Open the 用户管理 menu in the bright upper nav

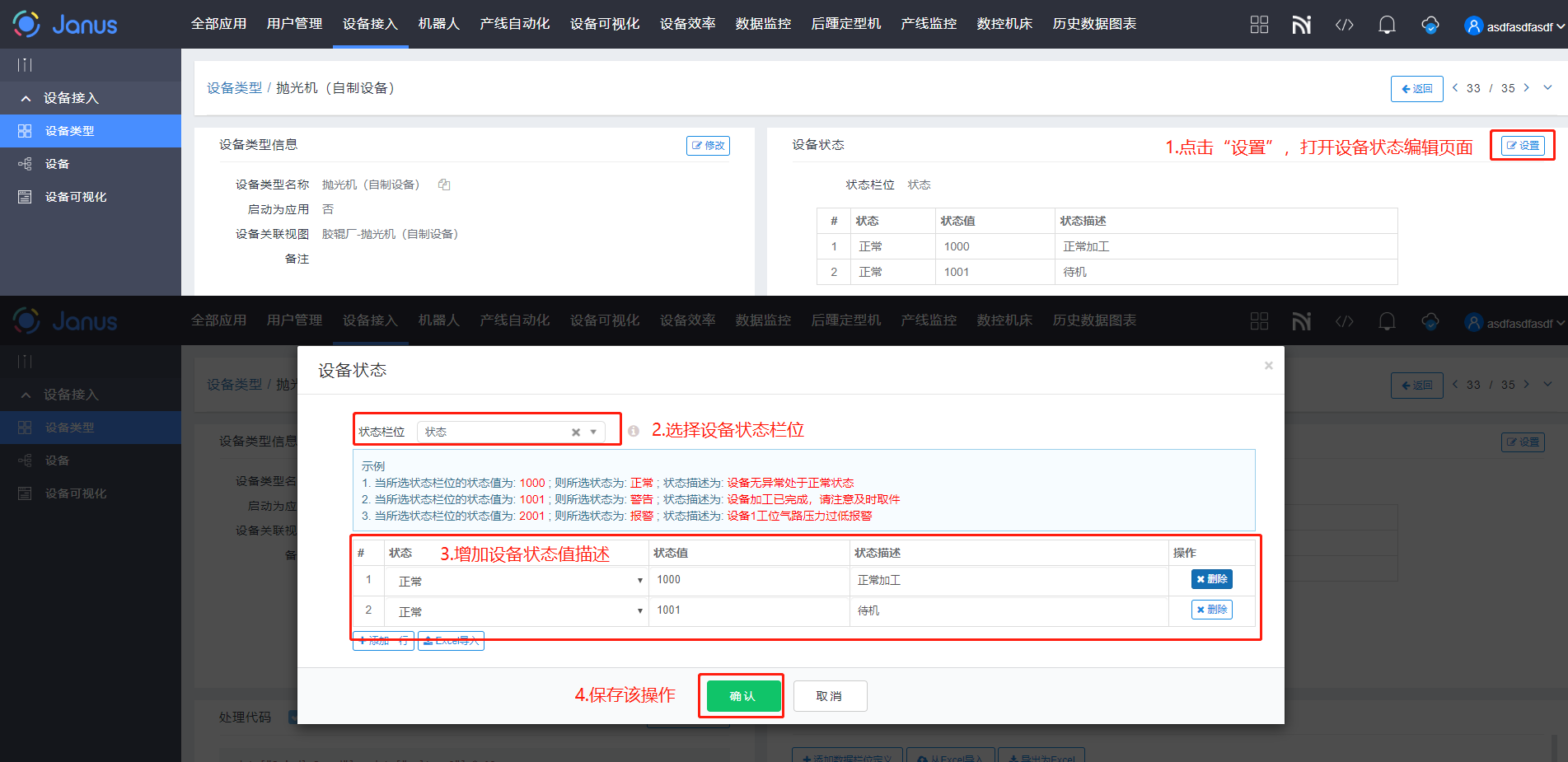pyautogui.click(x=294, y=24)
